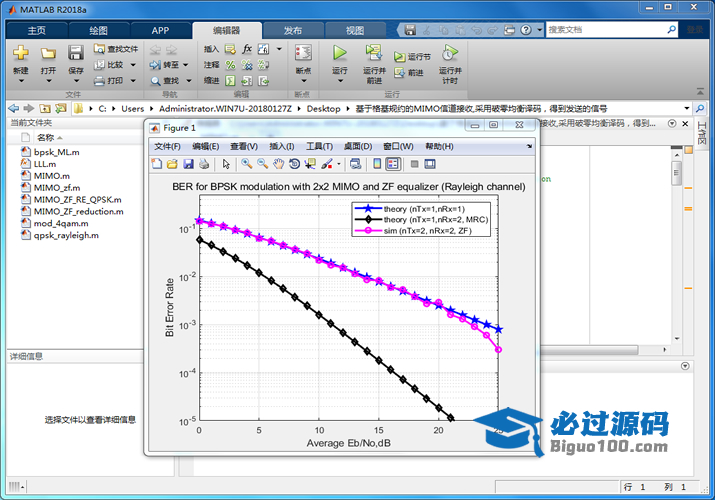
Task: Click the Figure 1 save figure icon
Action: point(188,164)
